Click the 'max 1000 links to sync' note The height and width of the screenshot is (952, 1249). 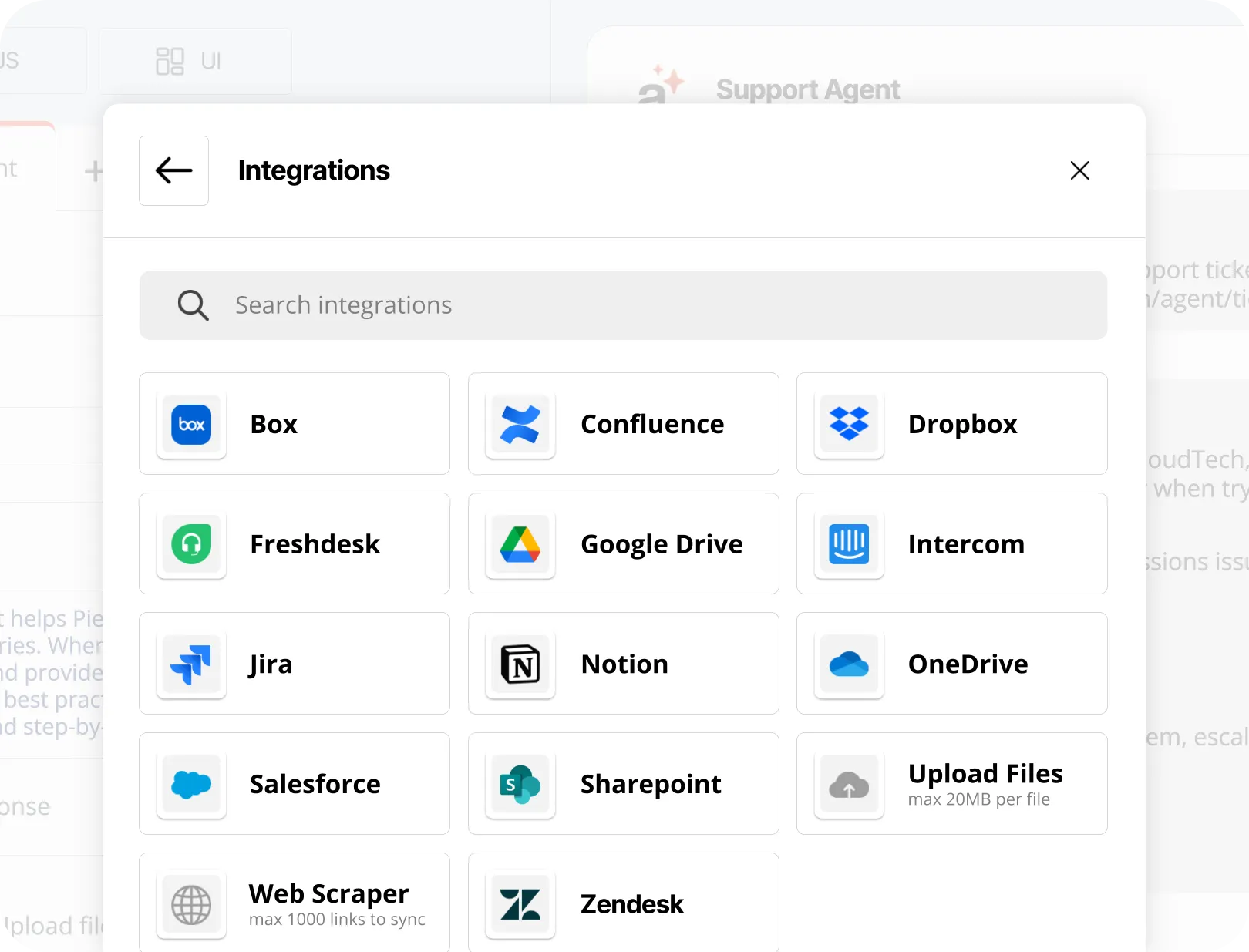[x=337, y=920]
